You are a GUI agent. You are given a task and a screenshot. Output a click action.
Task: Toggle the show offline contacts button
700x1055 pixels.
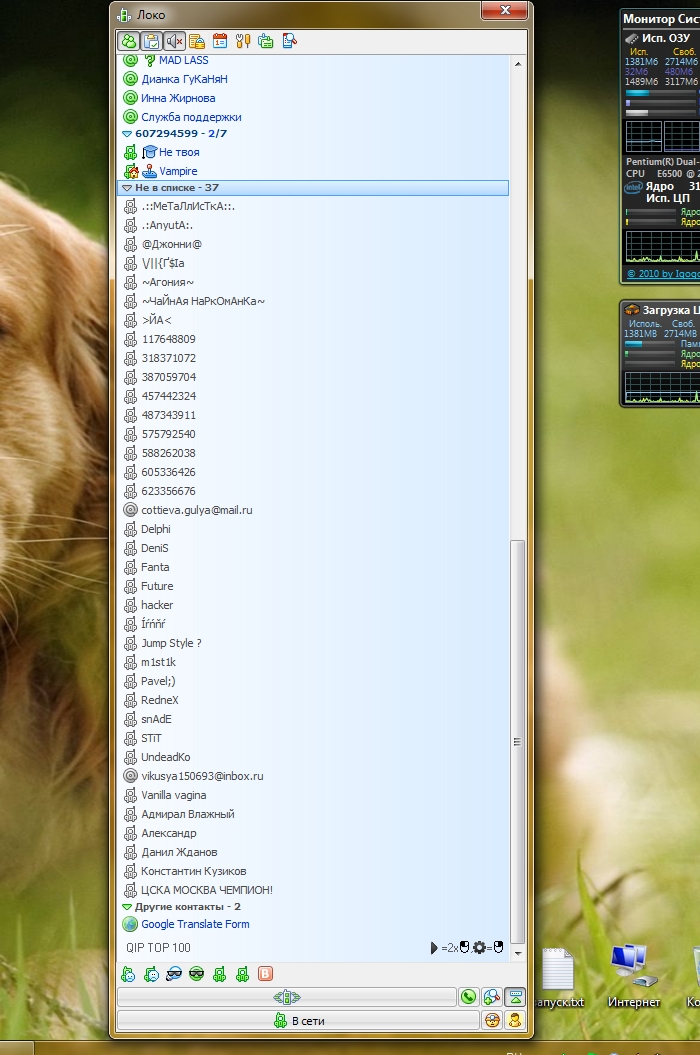pos(129,41)
